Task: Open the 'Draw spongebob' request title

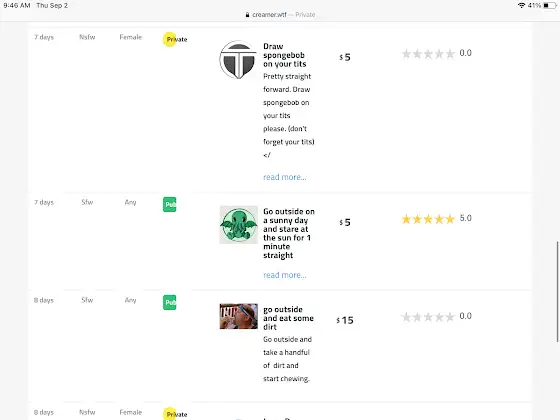Action: (x=285, y=55)
